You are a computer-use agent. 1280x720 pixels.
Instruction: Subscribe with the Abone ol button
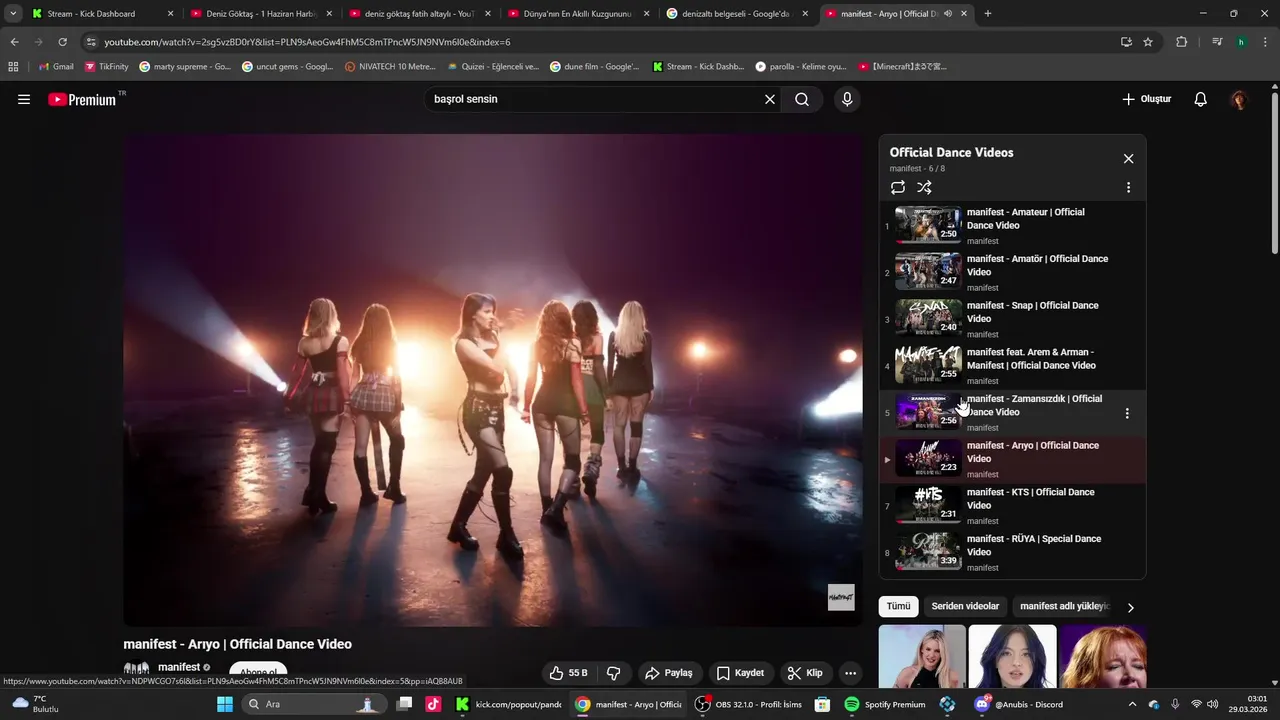(258, 673)
